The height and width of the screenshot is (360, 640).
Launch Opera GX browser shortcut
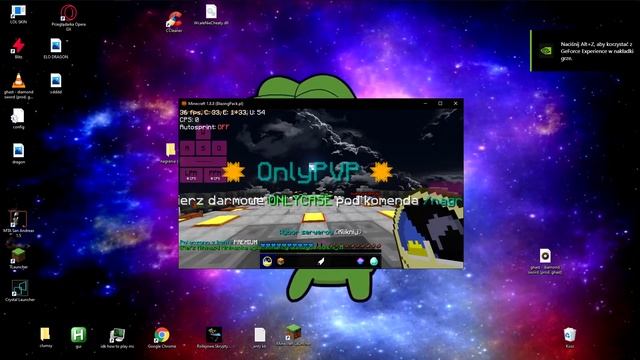(68, 17)
